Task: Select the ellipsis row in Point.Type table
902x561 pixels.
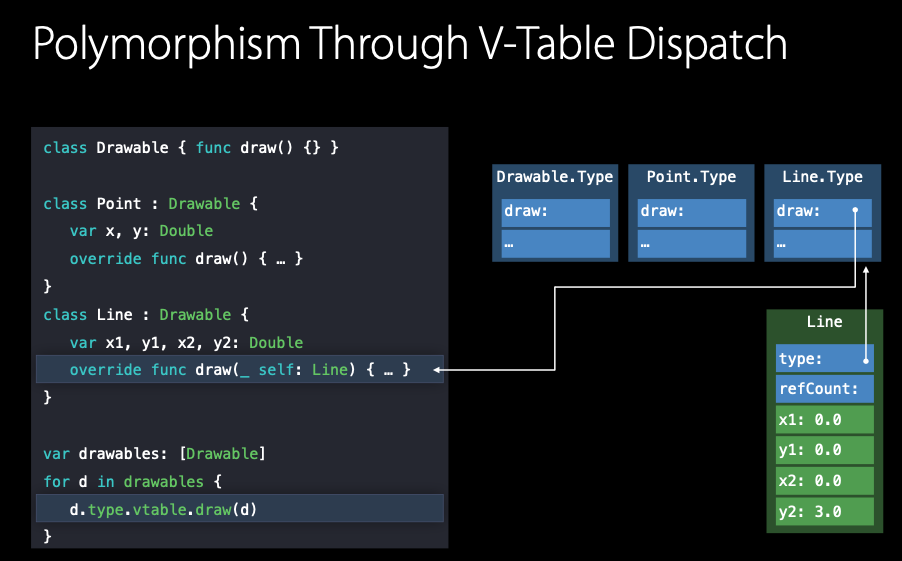Action: 691,244
